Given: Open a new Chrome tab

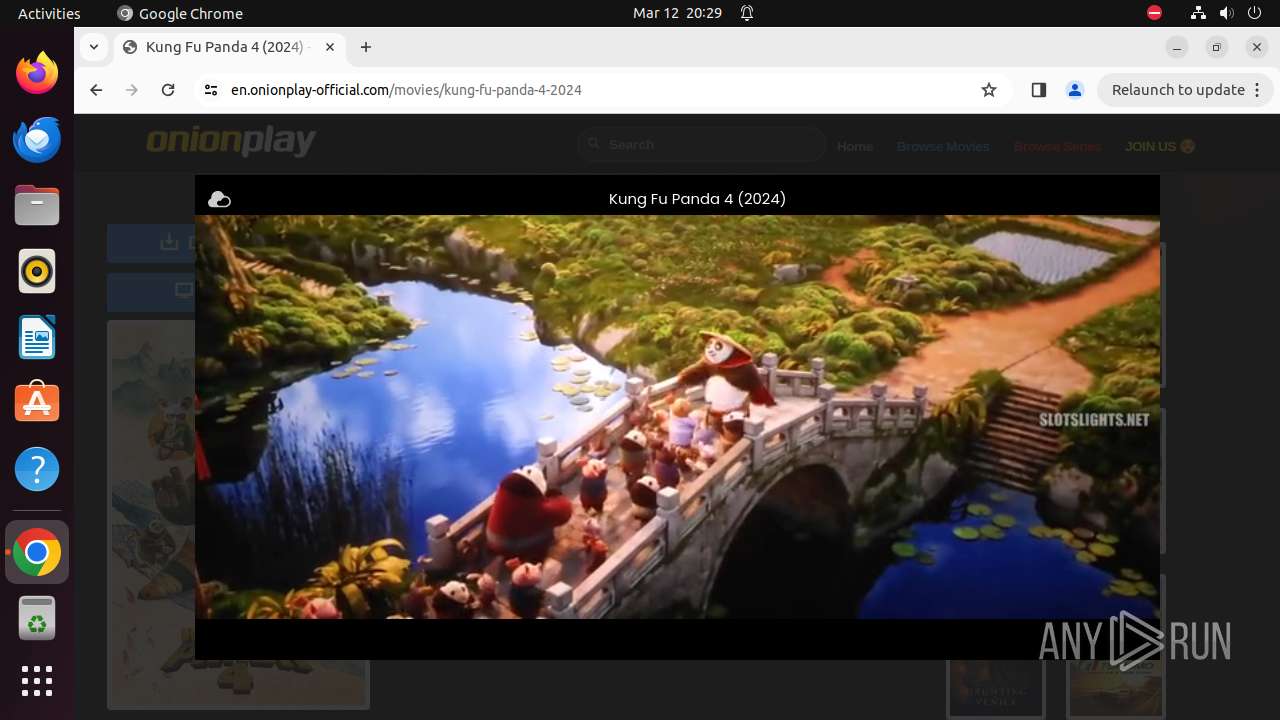Looking at the screenshot, I should click(x=366, y=47).
